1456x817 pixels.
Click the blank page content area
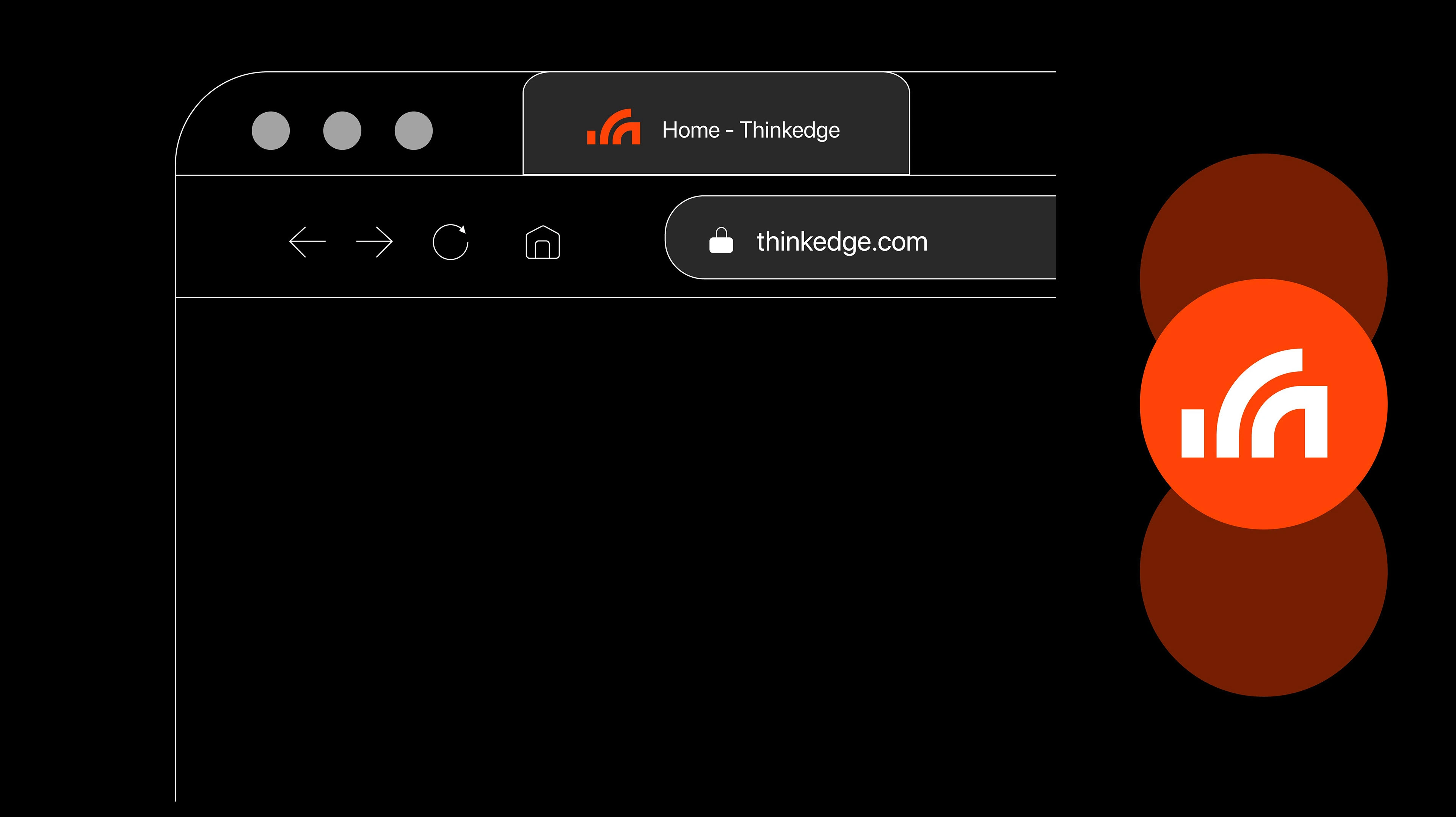615,548
